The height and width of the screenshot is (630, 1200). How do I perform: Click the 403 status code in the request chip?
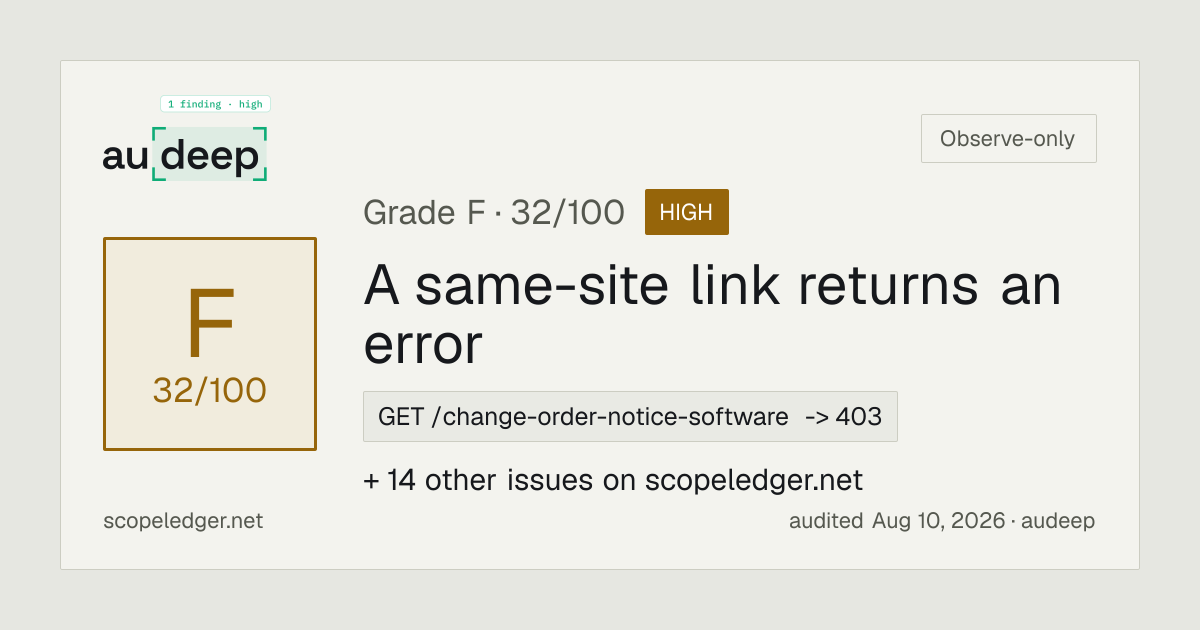859,417
